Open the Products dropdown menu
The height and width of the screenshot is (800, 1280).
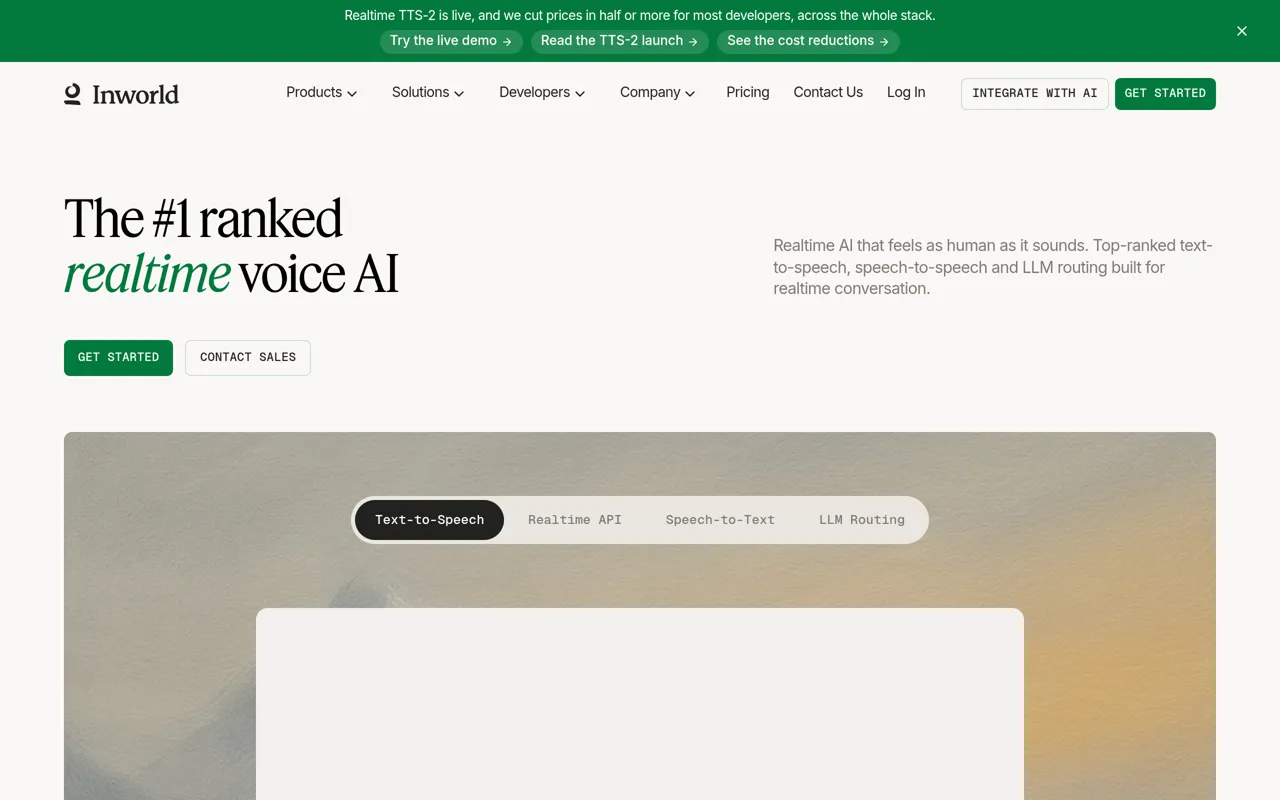pyautogui.click(x=321, y=92)
